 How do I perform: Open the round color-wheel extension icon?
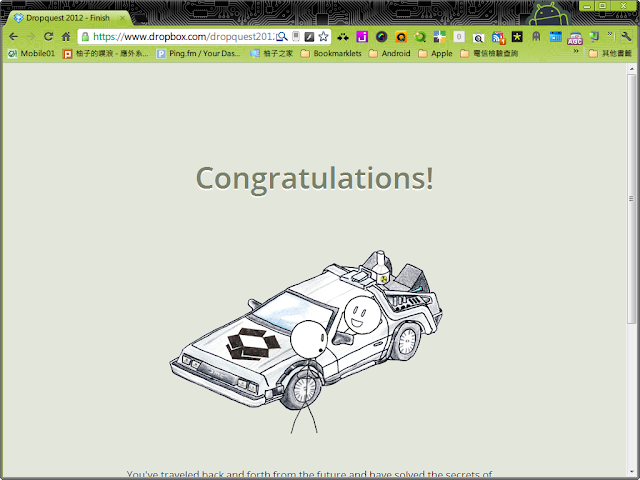click(382, 37)
